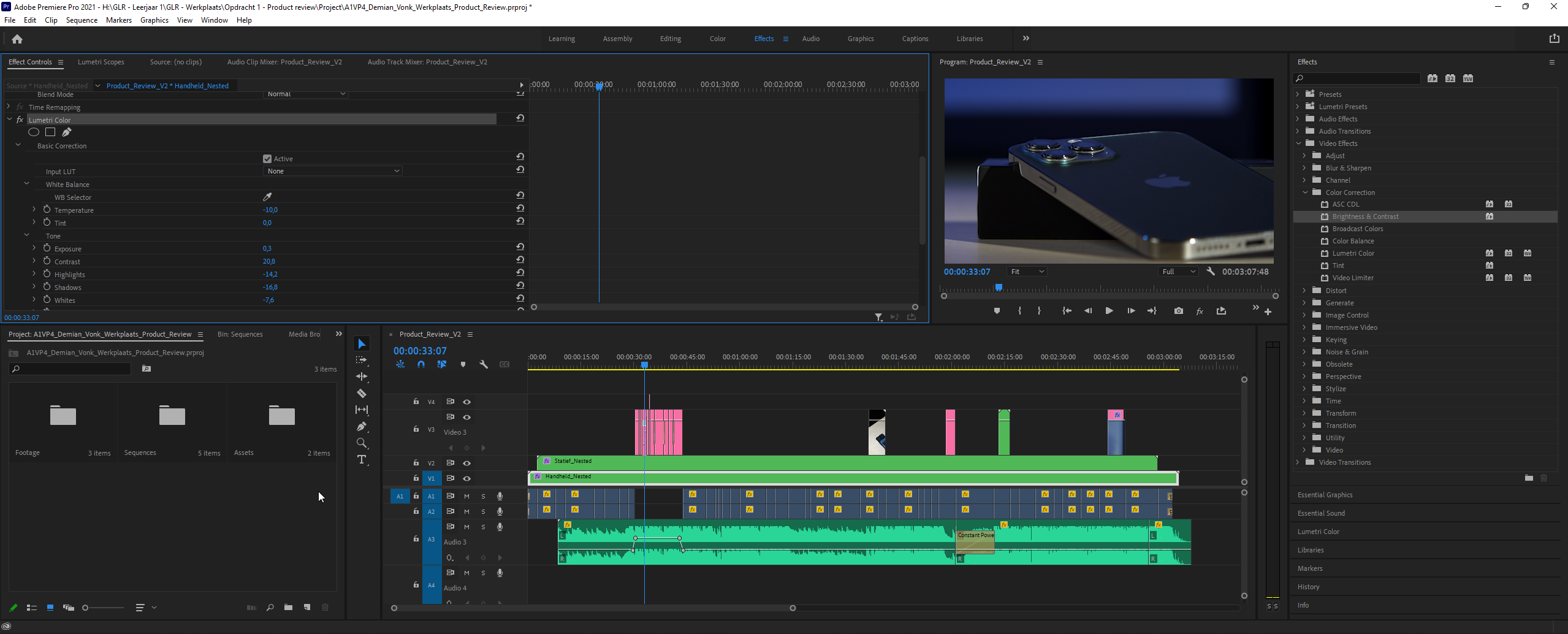Image resolution: width=1568 pixels, height=634 pixels.
Task: Mute audio track A1
Action: click(467, 496)
